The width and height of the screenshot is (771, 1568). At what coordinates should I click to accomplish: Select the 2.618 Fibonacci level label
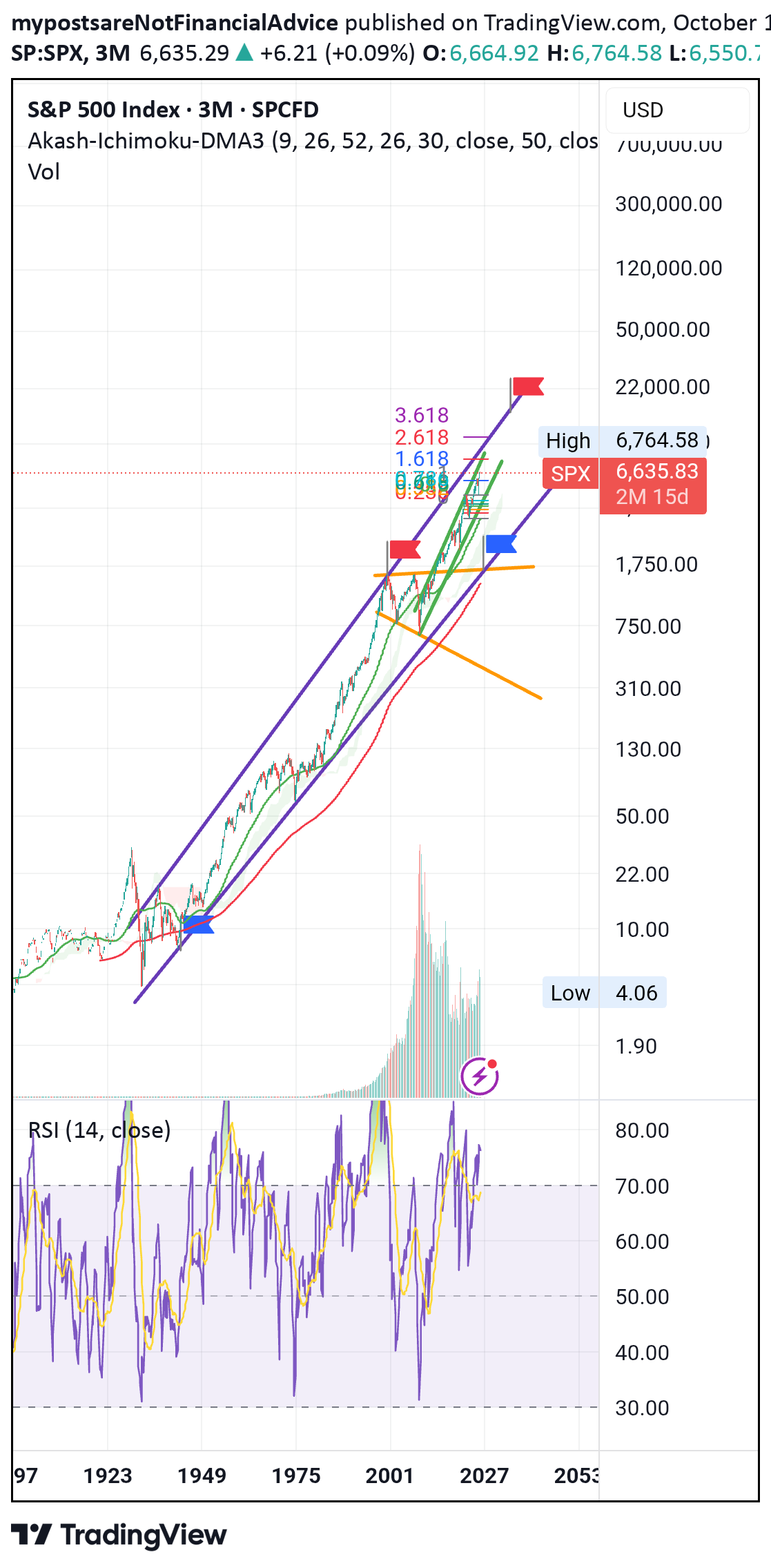click(x=421, y=437)
